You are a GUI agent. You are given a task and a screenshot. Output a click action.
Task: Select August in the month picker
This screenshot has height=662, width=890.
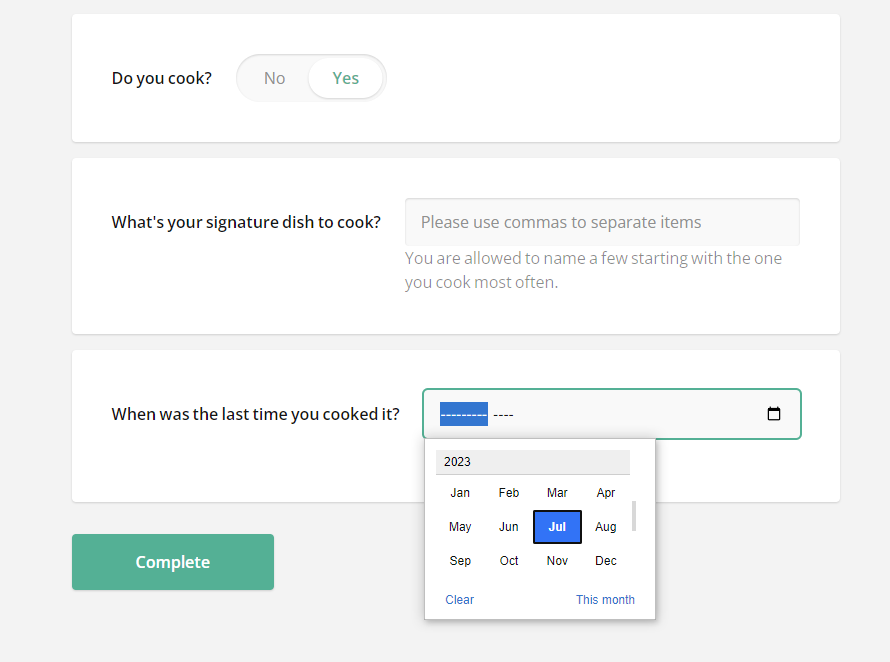point(605,526)
